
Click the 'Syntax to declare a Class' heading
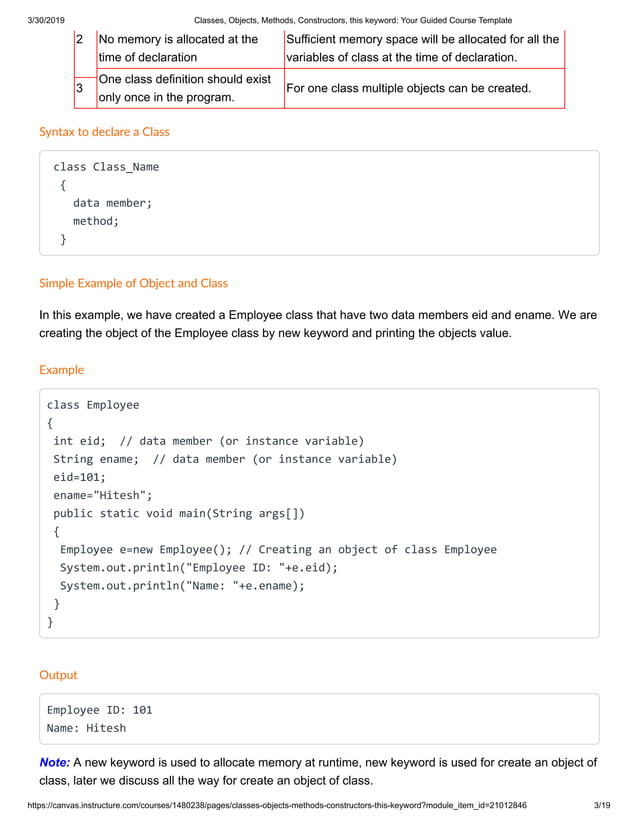coord(104,132)
